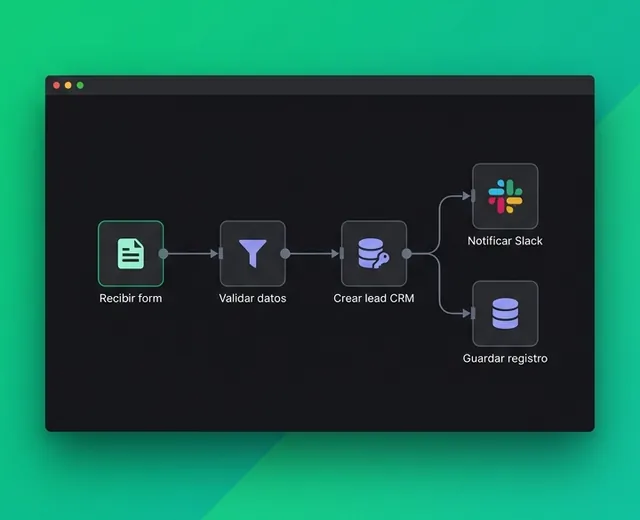Click the 'Recibir form' label text
Image resolution: width=640 pixels, height=520 pixels.
coord(131,298)
